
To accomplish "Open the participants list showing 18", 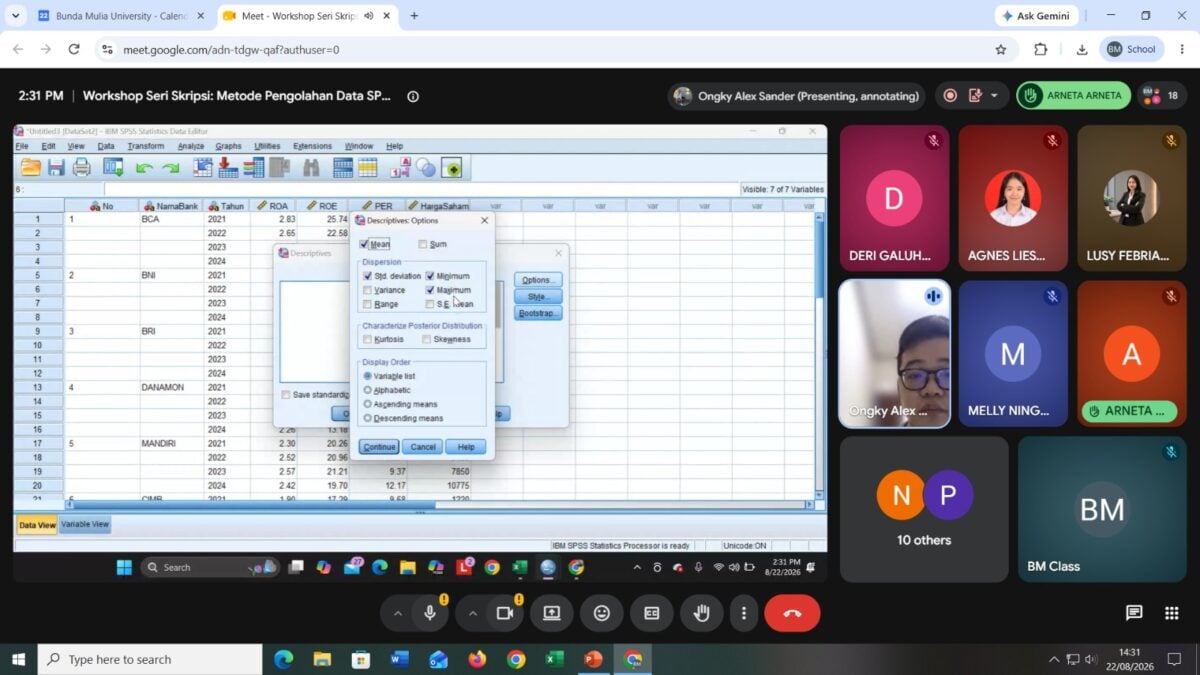I will click(1160, 96).
